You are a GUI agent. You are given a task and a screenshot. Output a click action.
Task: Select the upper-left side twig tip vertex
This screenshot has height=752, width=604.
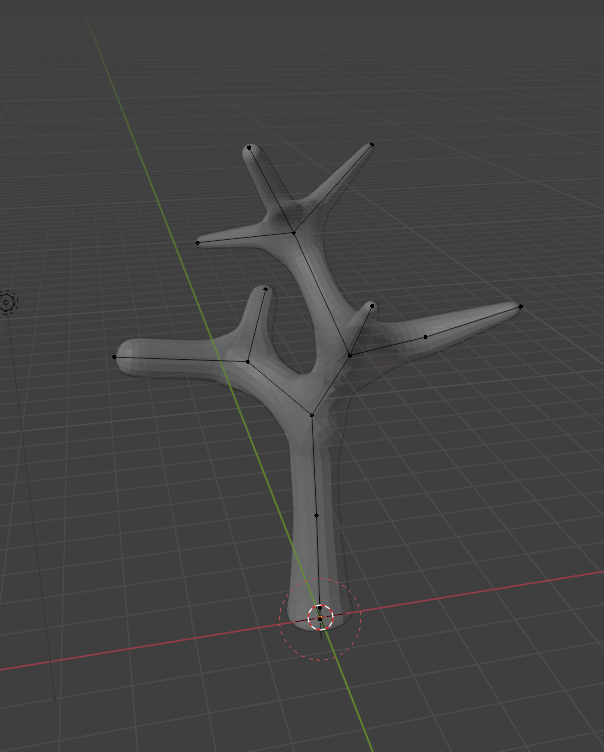[x=198, y=242]
